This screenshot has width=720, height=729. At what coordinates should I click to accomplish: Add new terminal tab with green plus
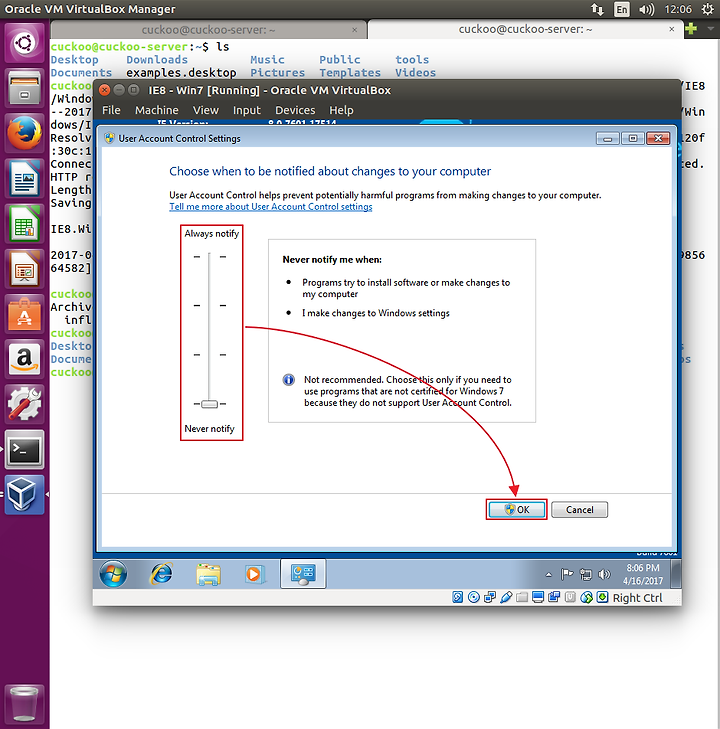[x=691, y=29]
